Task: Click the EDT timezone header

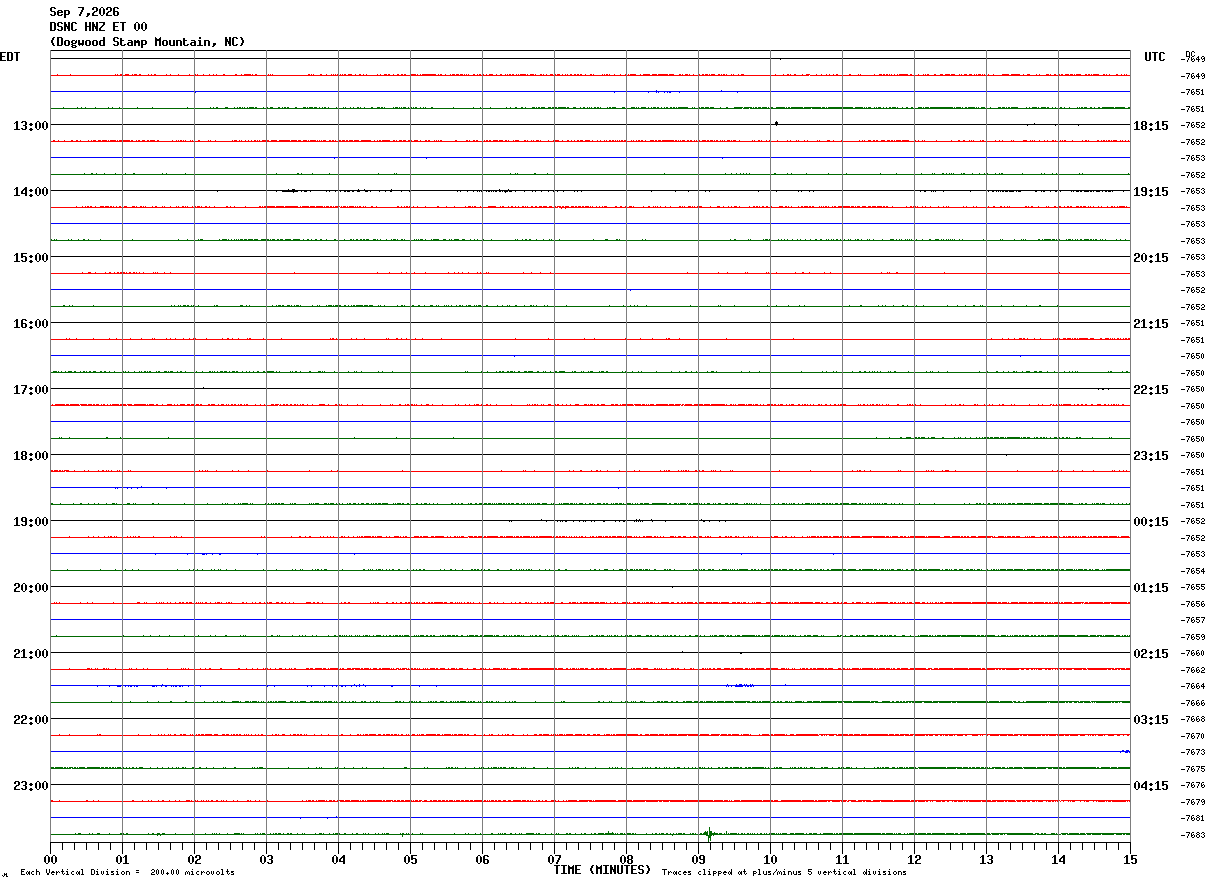Action: pyautogui.click(x=9, y=57)
